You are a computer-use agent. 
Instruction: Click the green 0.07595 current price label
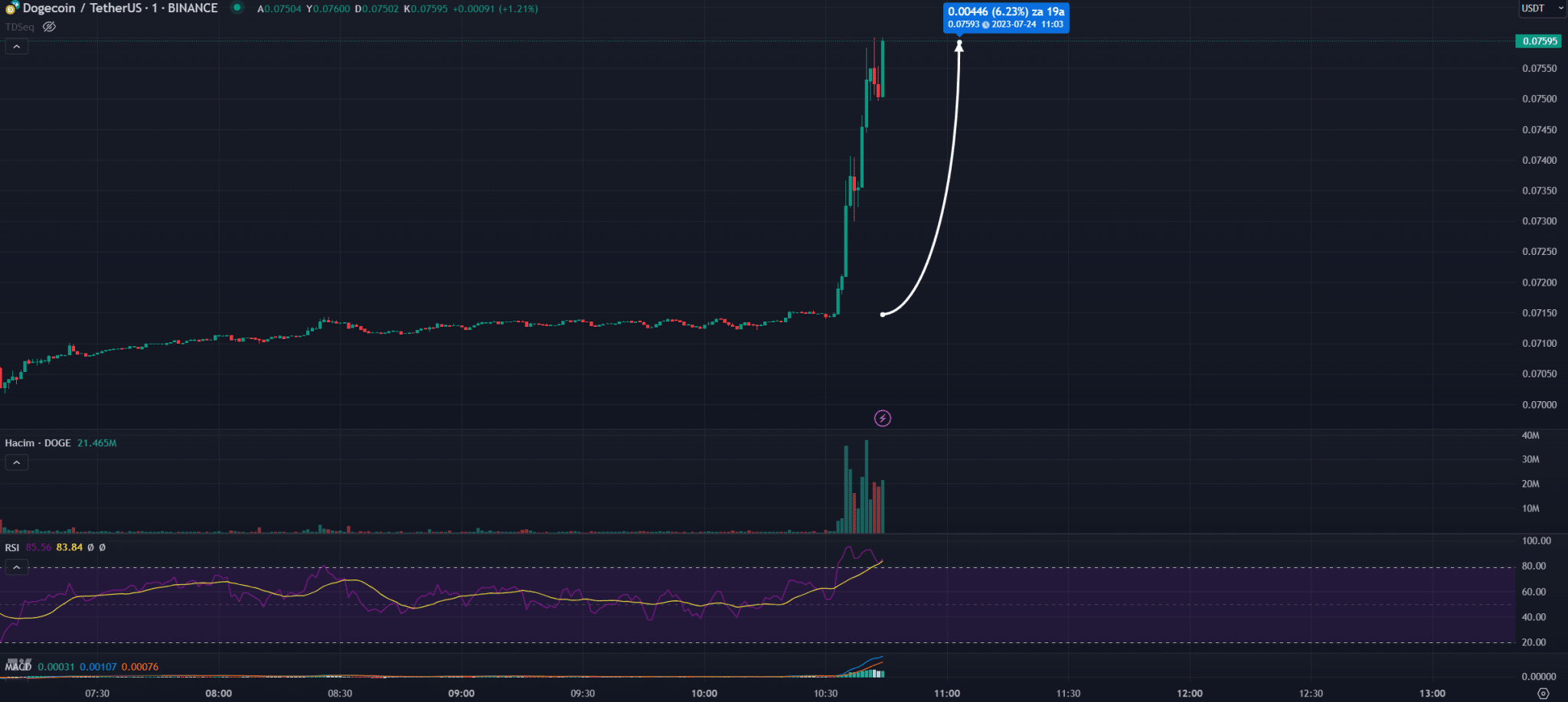pos(1538,41)
